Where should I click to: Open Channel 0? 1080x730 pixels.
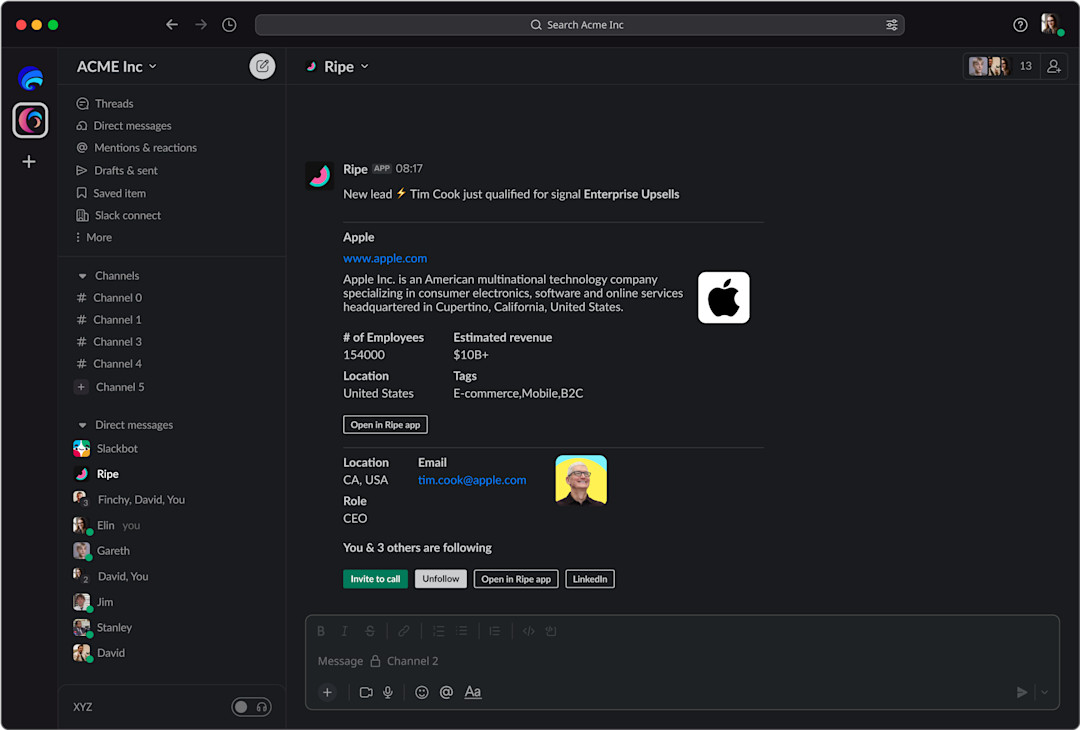click(x=109, y=298)
